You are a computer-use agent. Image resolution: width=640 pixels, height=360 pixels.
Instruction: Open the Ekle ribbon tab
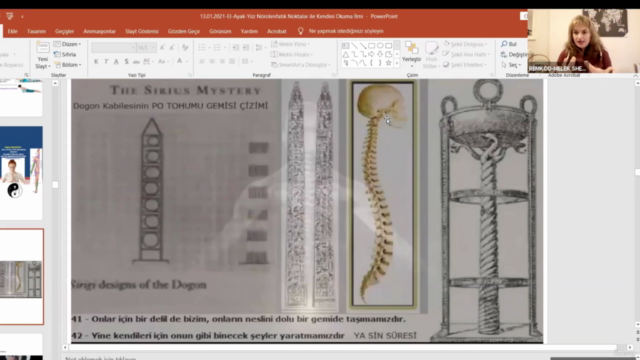13,31
